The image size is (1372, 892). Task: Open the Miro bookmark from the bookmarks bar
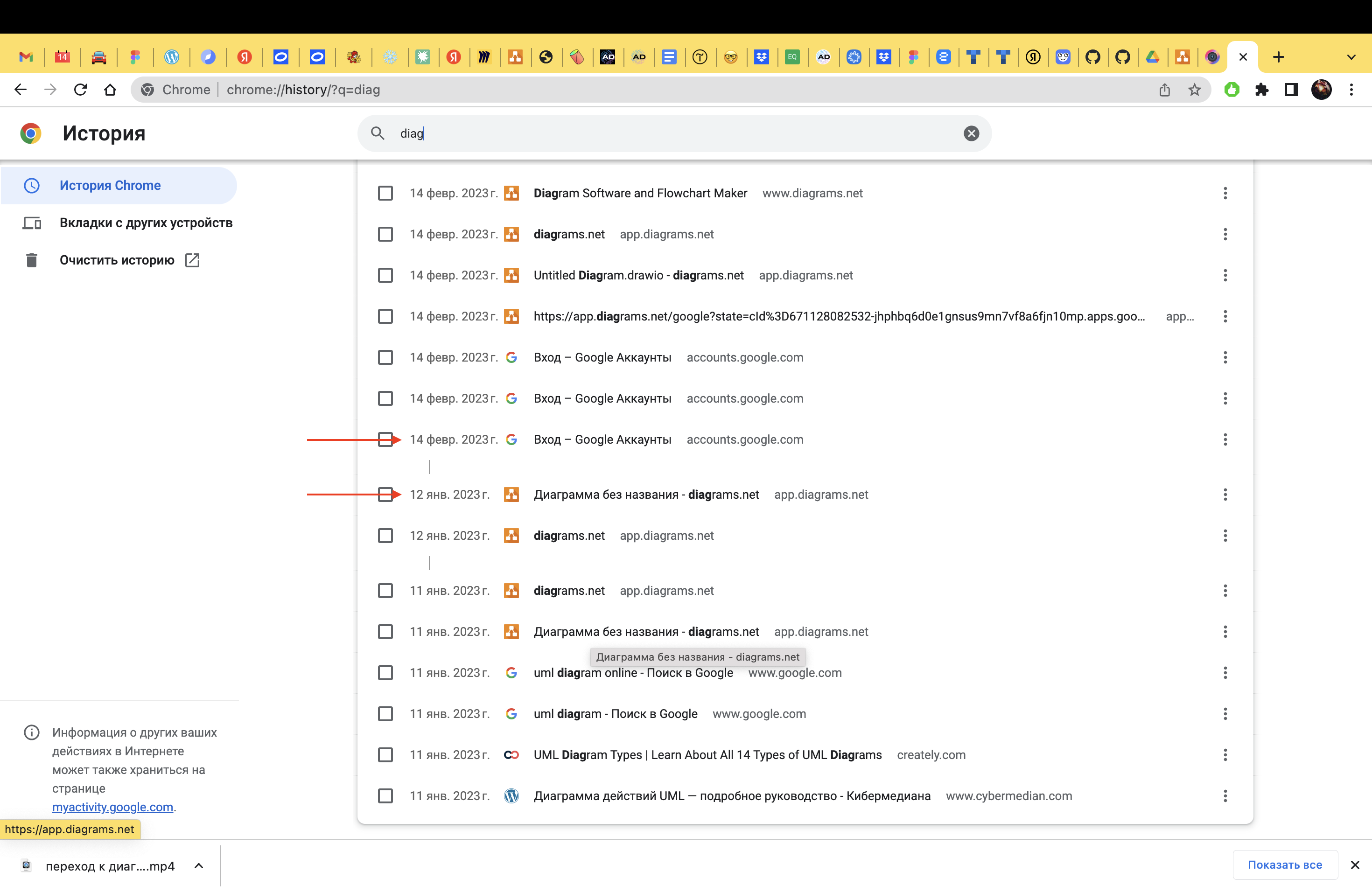(485, 56)
